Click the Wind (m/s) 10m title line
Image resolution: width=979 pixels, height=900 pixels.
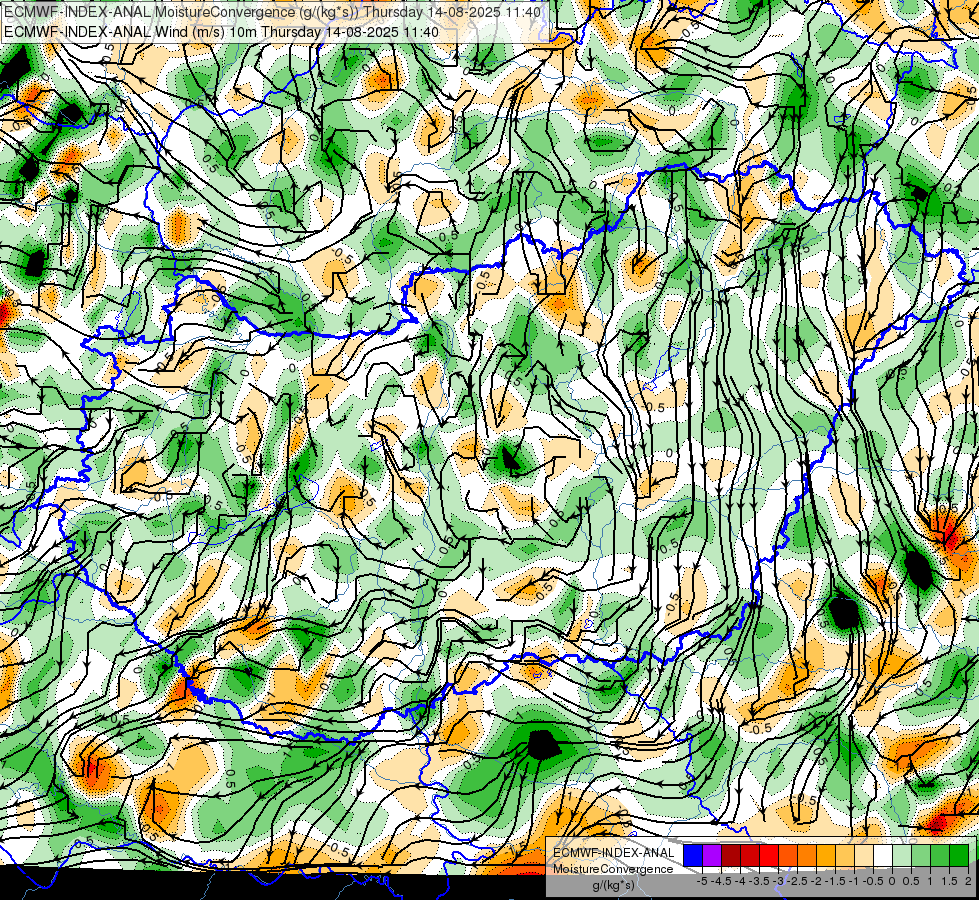coord(221,32)
